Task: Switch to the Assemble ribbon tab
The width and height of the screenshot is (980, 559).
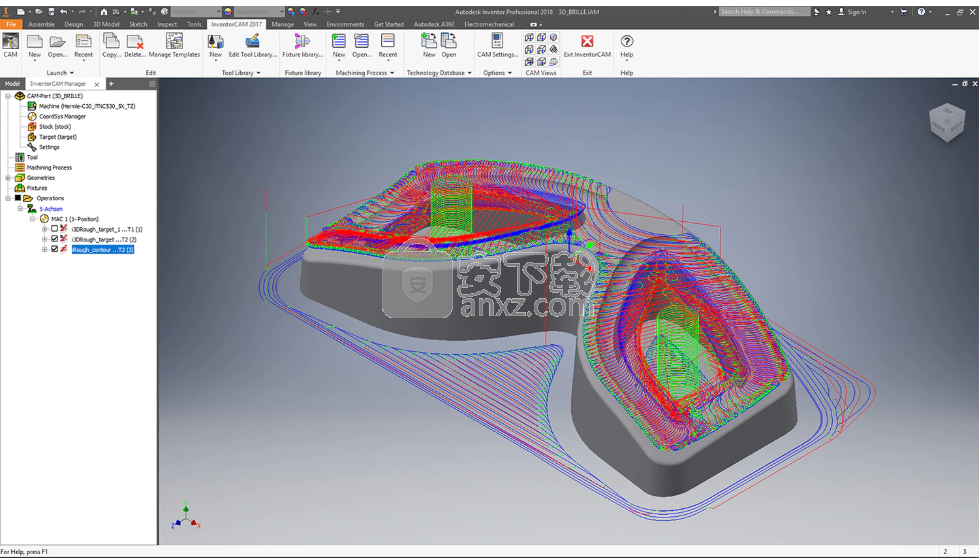Action: tap(41, 24)
